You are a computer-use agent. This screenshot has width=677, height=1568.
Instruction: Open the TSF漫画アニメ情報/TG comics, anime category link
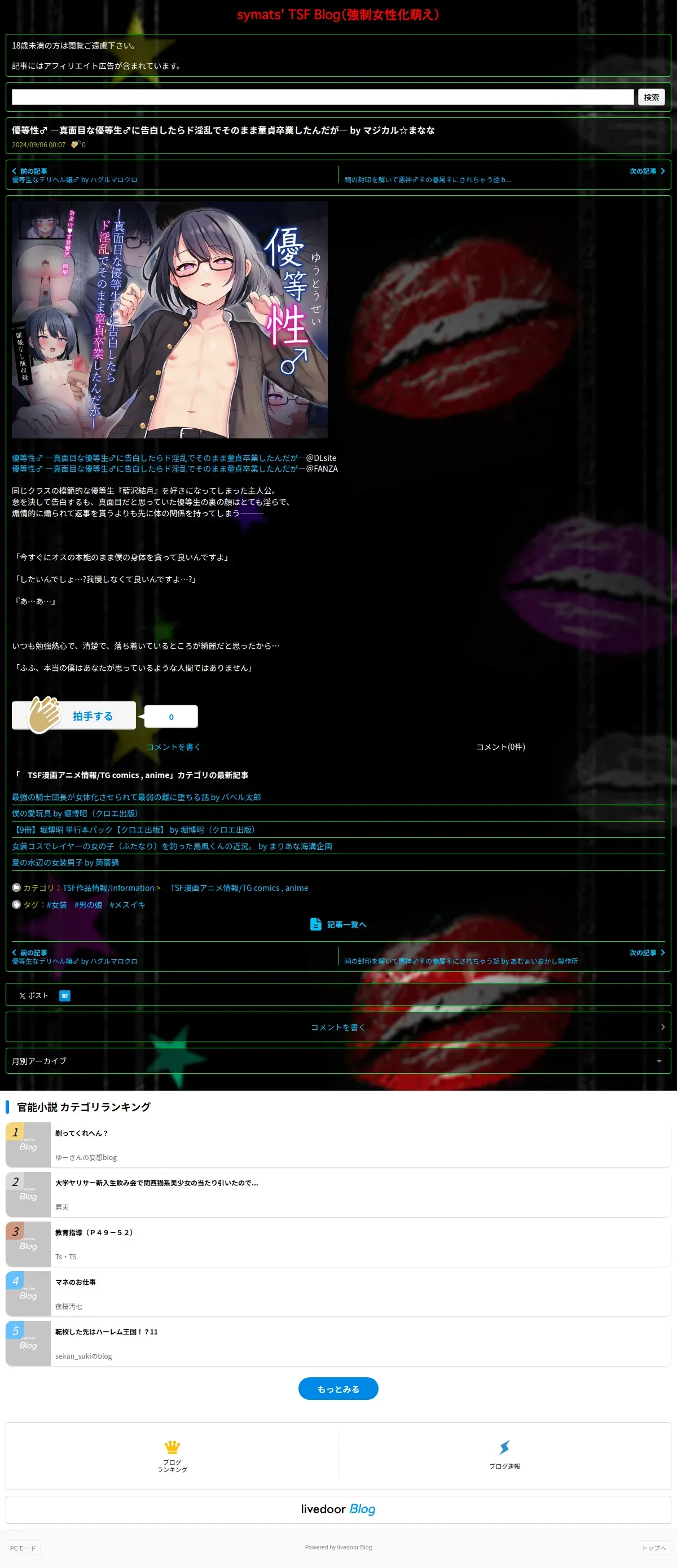coord(239,888)
